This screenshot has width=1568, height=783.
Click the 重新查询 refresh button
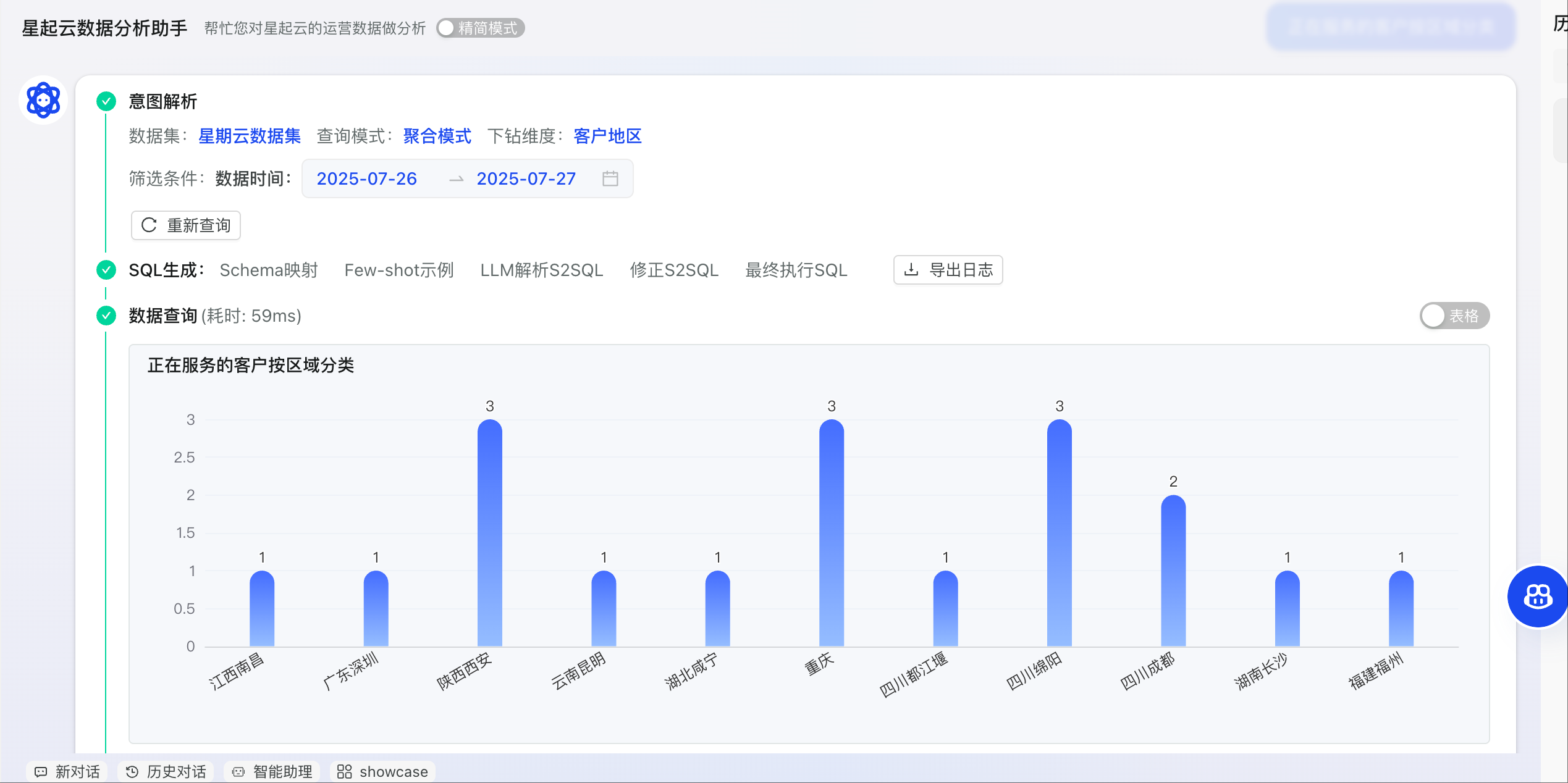186,225
